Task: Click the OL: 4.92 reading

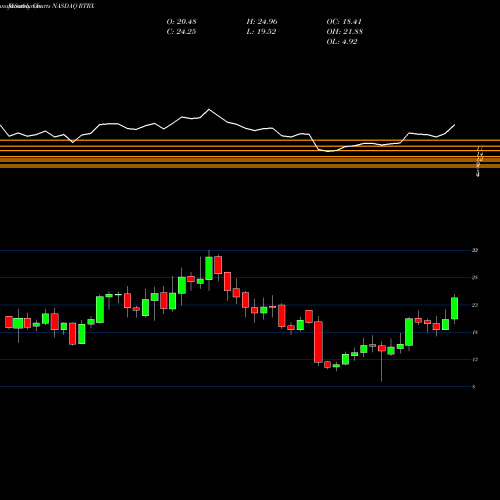Action: 342,42
